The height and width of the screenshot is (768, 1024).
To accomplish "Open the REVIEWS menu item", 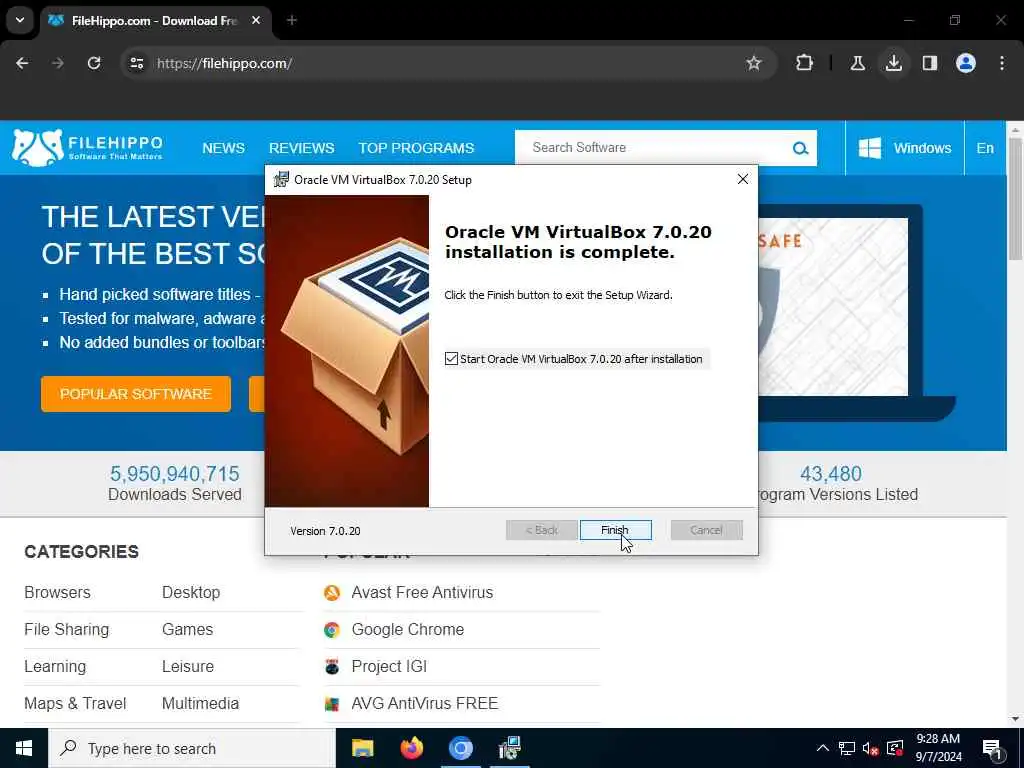I will coord(302,148).
